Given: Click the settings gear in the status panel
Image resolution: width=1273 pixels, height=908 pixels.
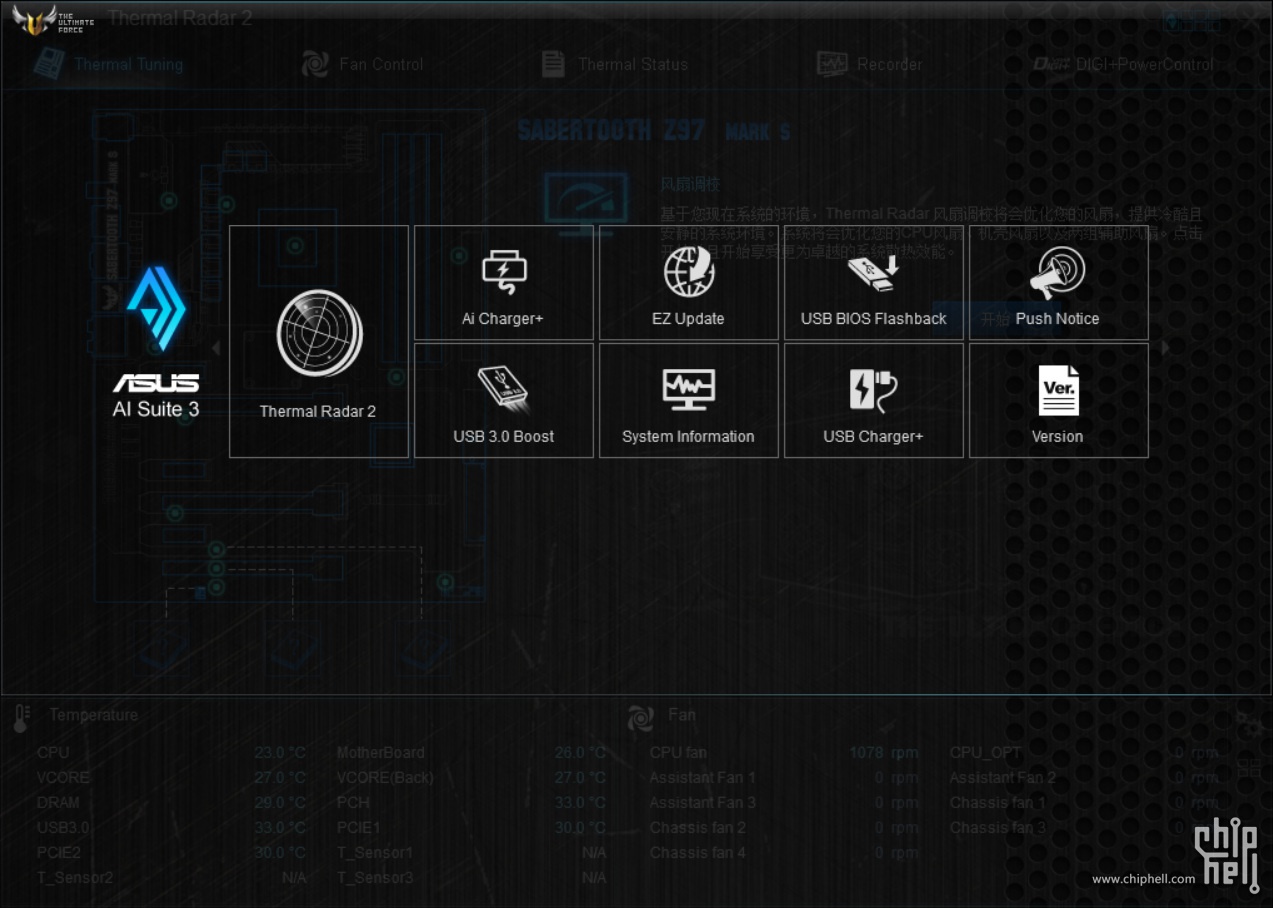Looking at the screenshot, I should [1248, 724].
